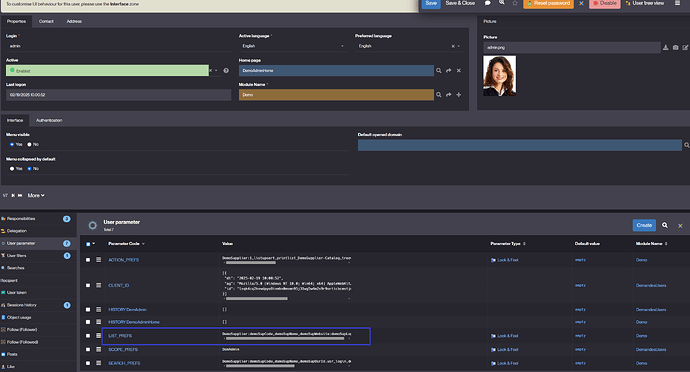Click the camera icon beside admin.png
The height and width of the screenshot is (372, 690).
675,48
